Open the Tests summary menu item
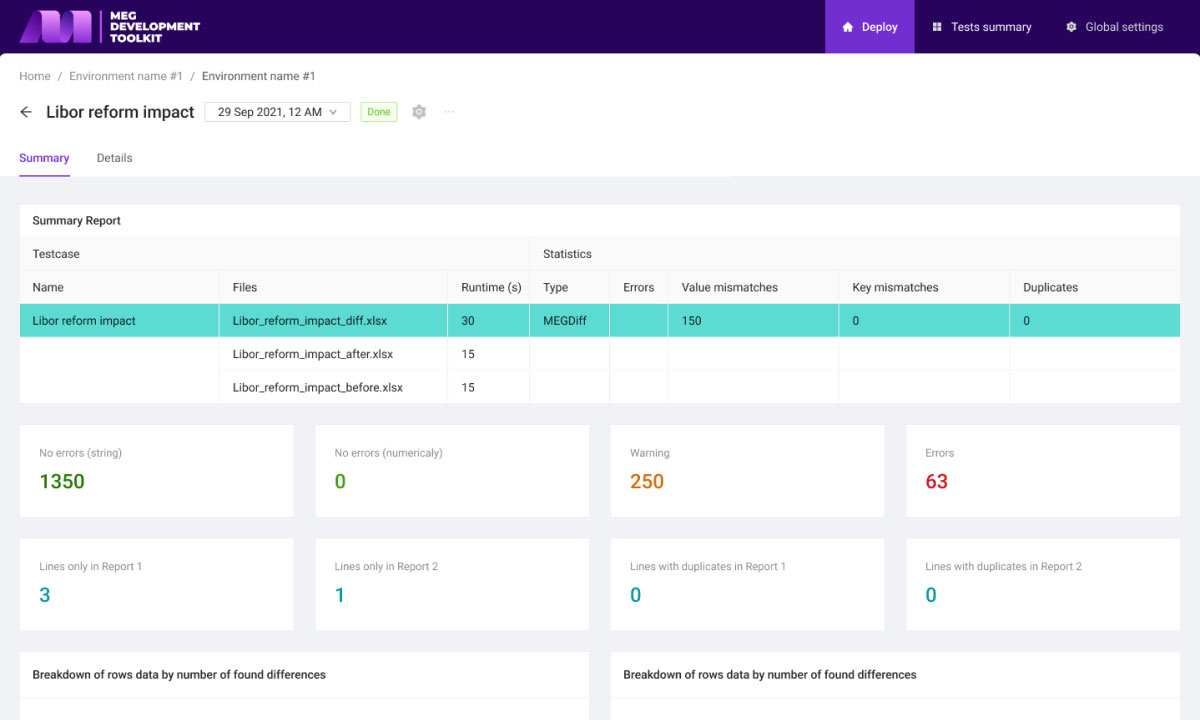The image size is (1200, 720). [x=981, y=27]
